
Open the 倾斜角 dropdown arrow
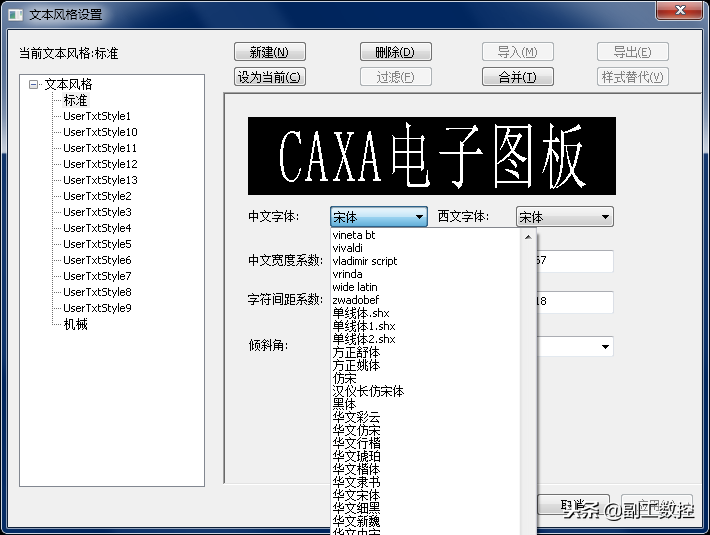click(x=605, y=347)
